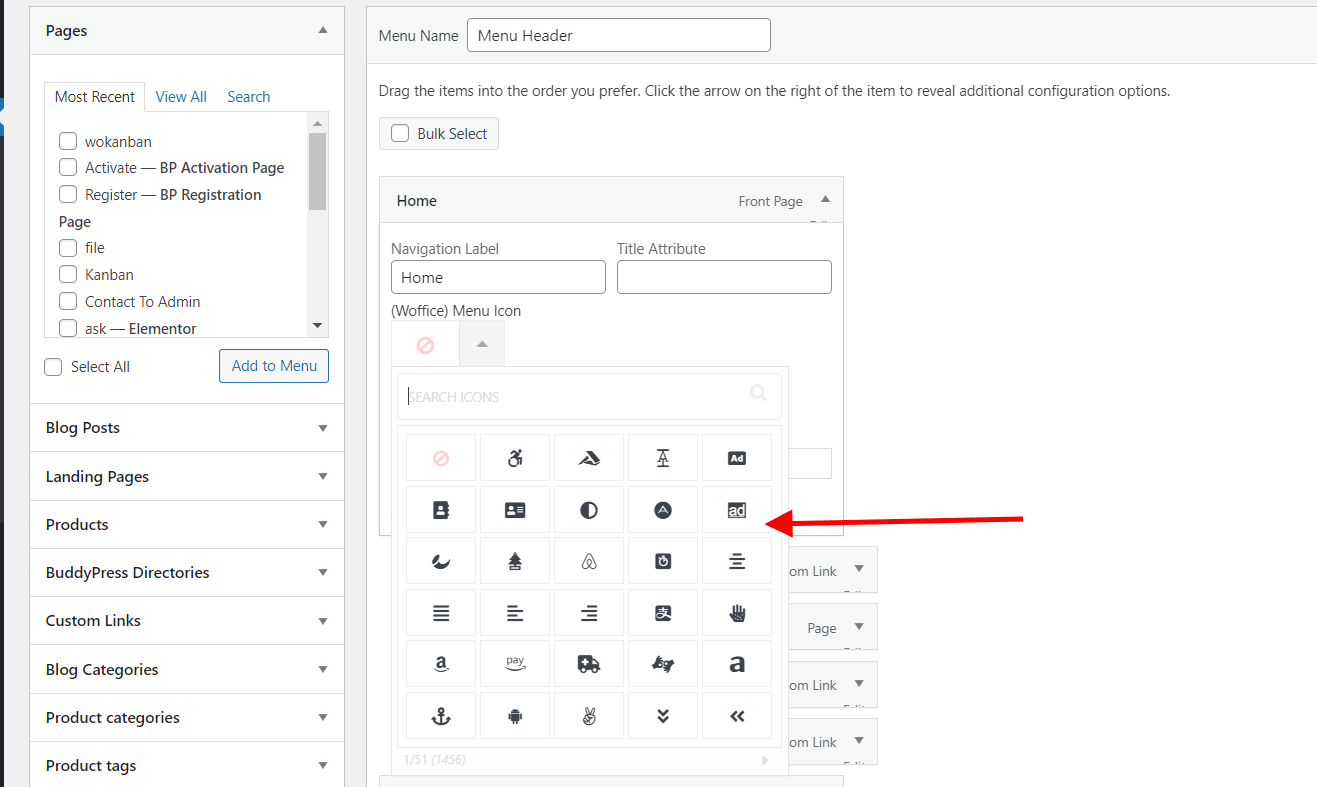Enable the Select All checkbox
The width and height of the screenshot is (1317, 787).
tap(52, 366)
